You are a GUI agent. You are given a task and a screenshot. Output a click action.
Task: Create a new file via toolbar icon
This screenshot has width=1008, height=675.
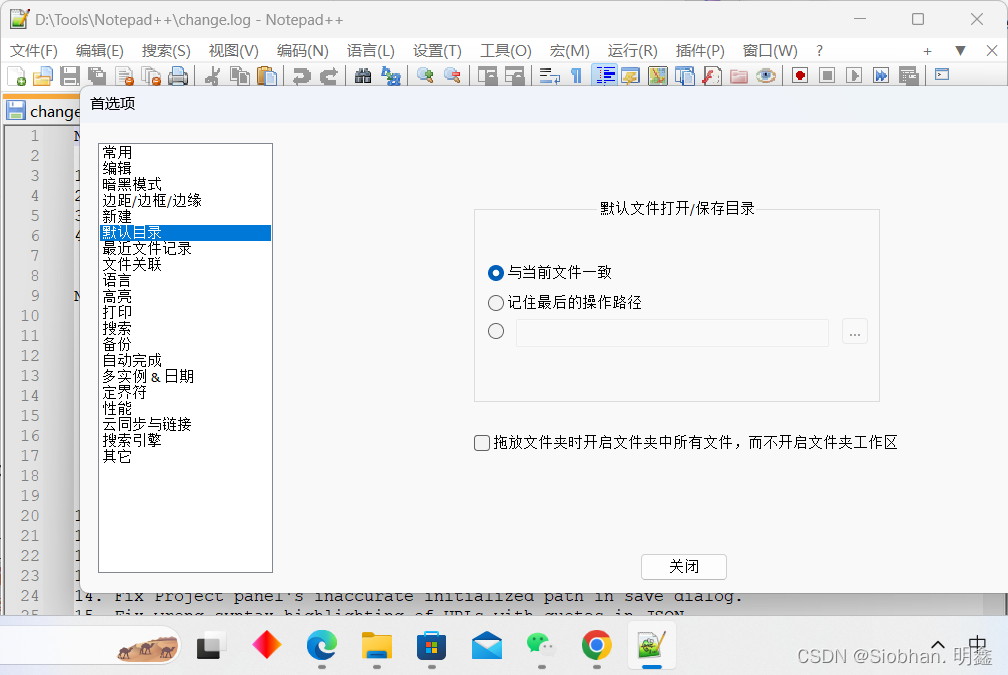click(x=17, y=76)
